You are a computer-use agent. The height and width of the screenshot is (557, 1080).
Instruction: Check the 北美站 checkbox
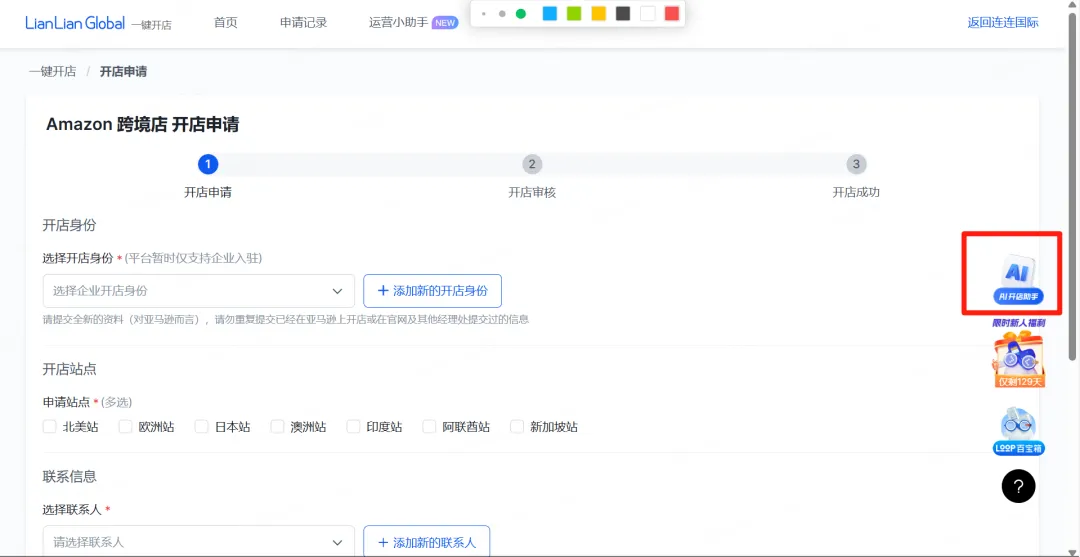50,427
